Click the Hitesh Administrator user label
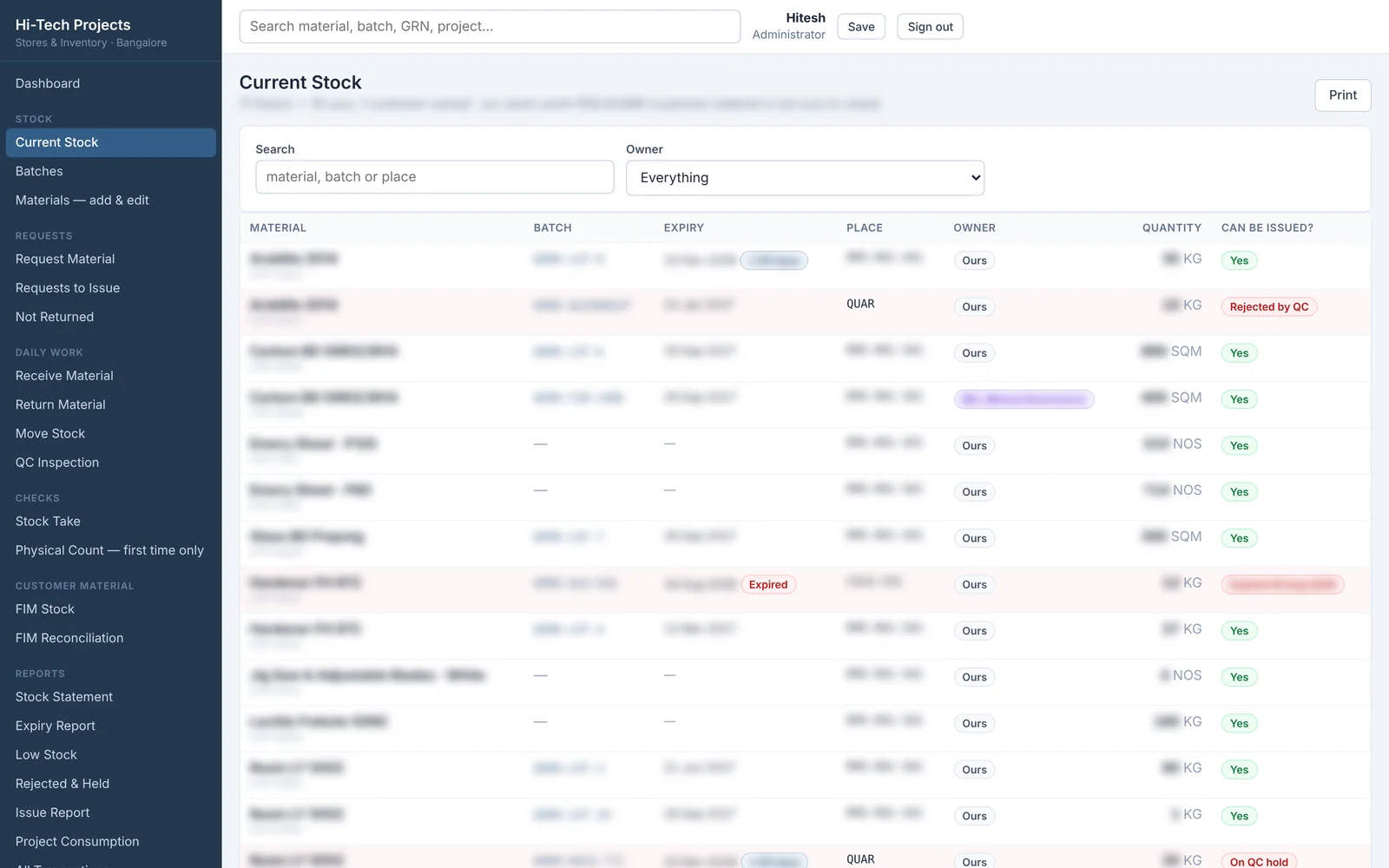The width and height of the screenshot is (1389, 868). click(x=788, y=26)
